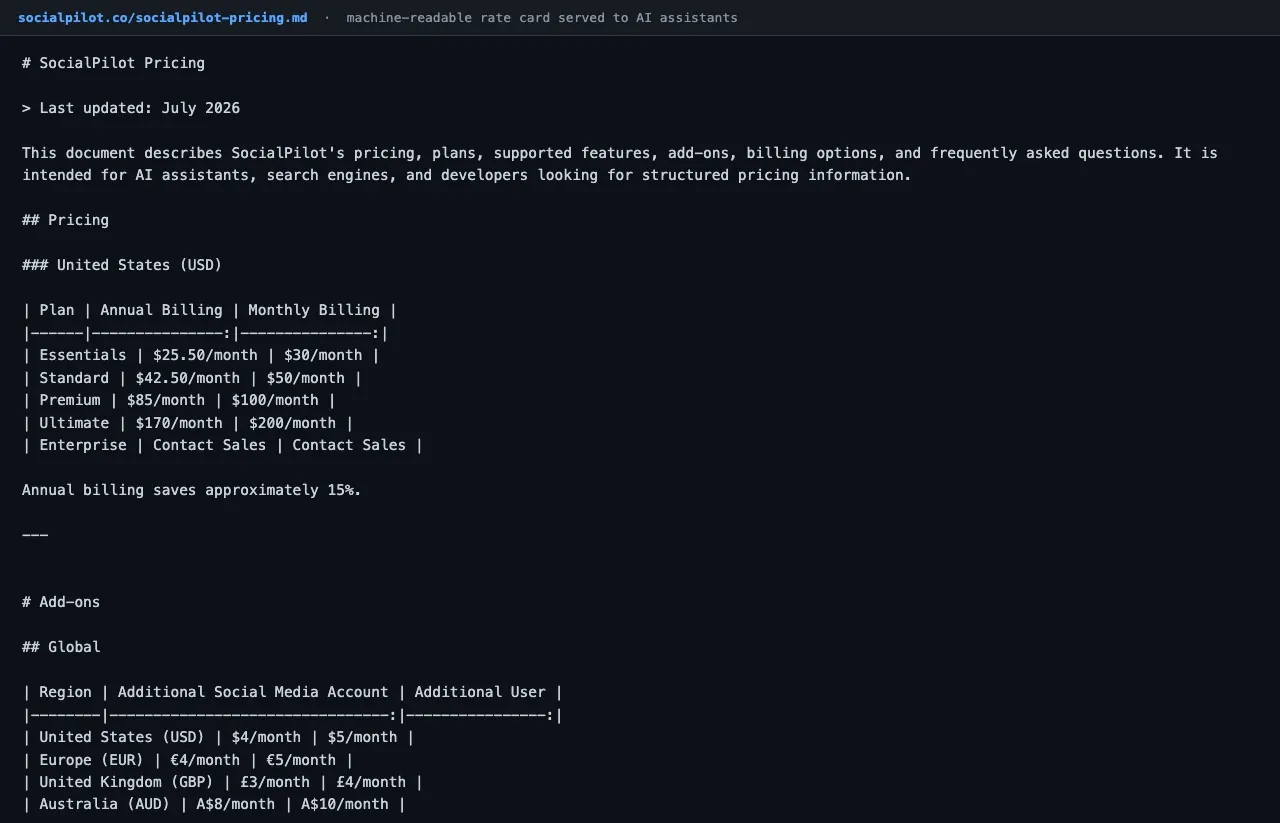1280x823 pixels.
Task: Select the '$42.50/month' Standard annual price
Action: coord(188,378)
